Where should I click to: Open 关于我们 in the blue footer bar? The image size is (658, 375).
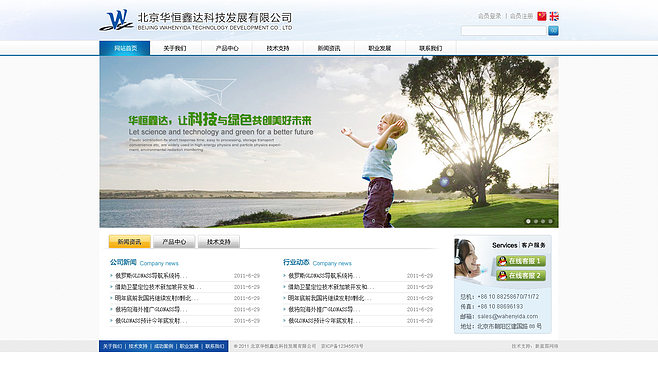(x=112, y=346)
